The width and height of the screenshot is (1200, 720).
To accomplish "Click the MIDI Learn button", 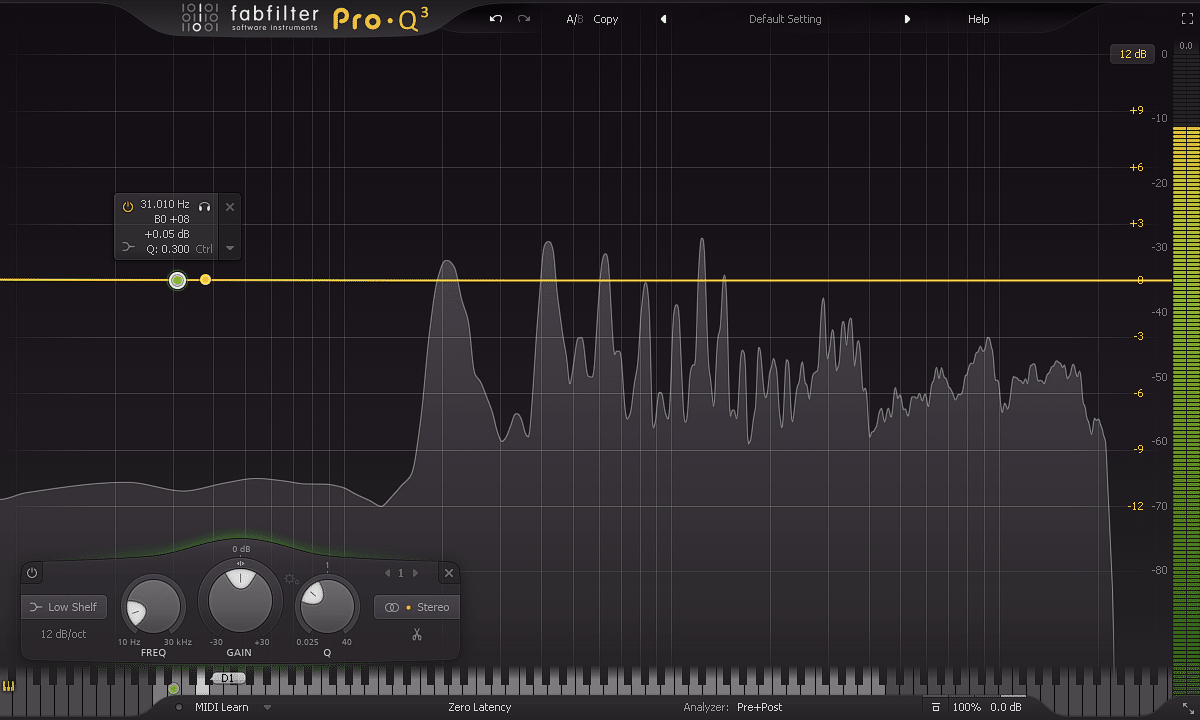I will click(222, 707).
